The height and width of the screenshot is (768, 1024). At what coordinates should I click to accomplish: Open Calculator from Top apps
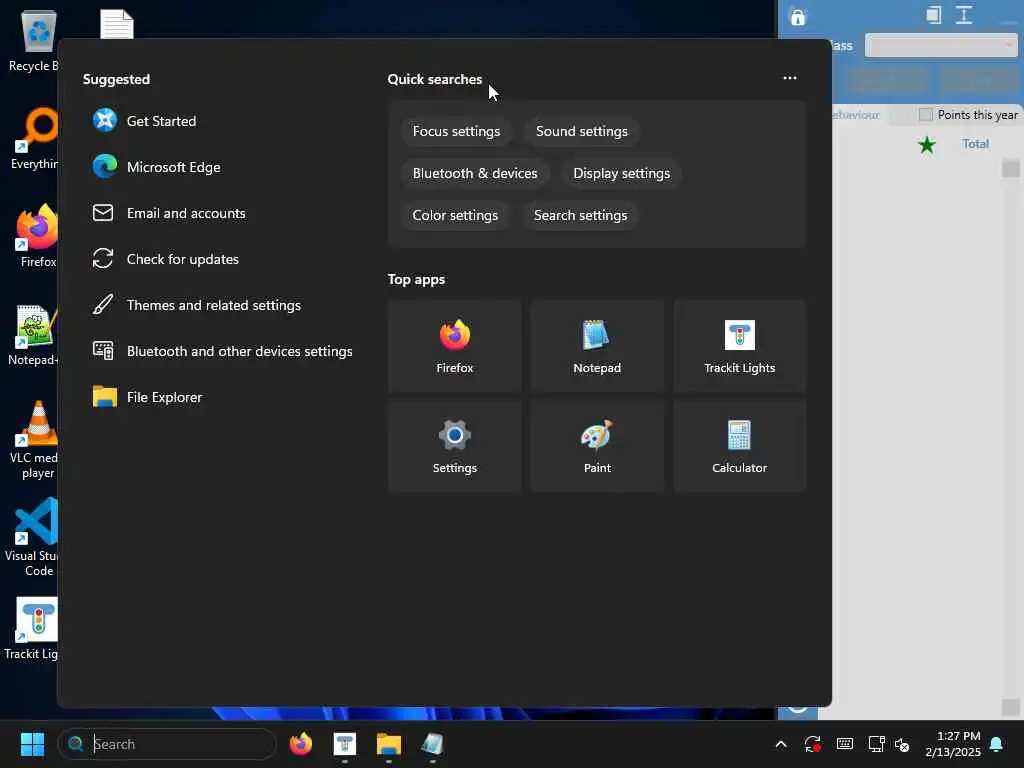(x=739, y=446)
